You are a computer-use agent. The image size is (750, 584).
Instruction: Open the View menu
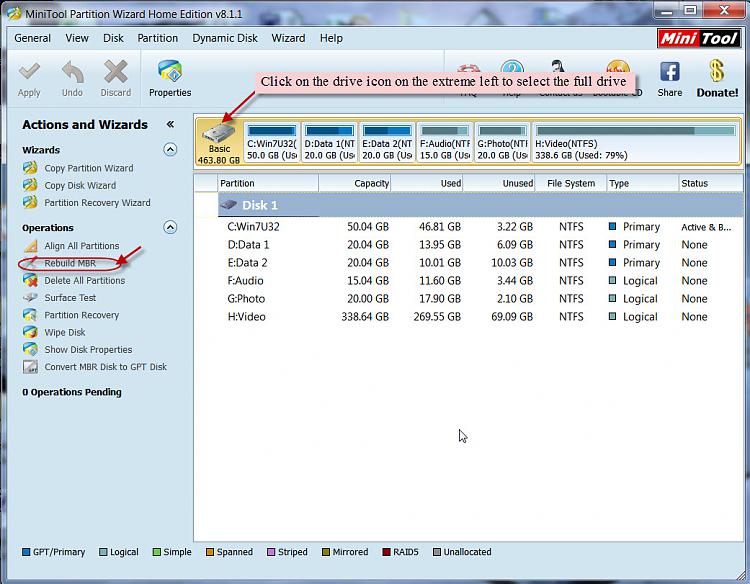(x=77, y=38)
